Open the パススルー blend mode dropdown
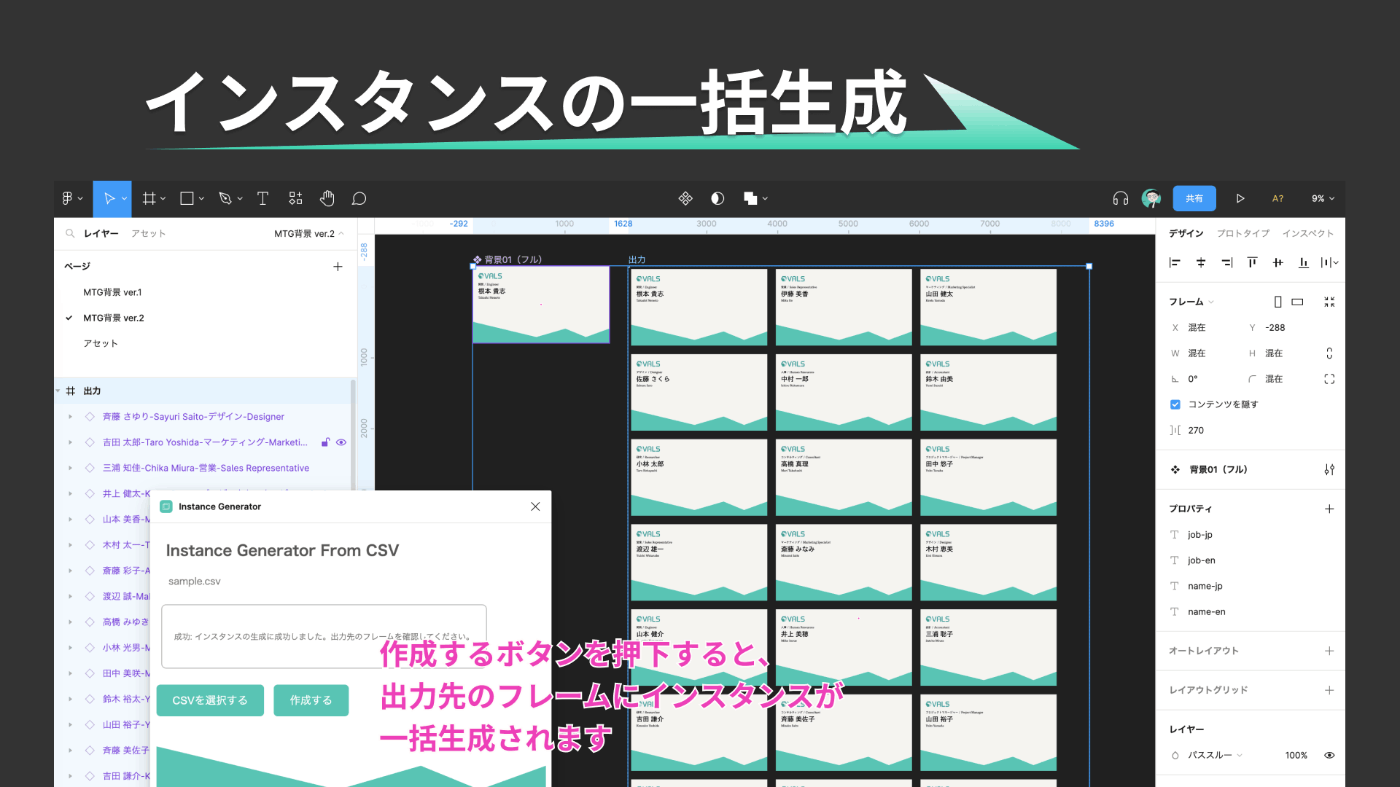 pyautogui.click(x=1215, y=756)
